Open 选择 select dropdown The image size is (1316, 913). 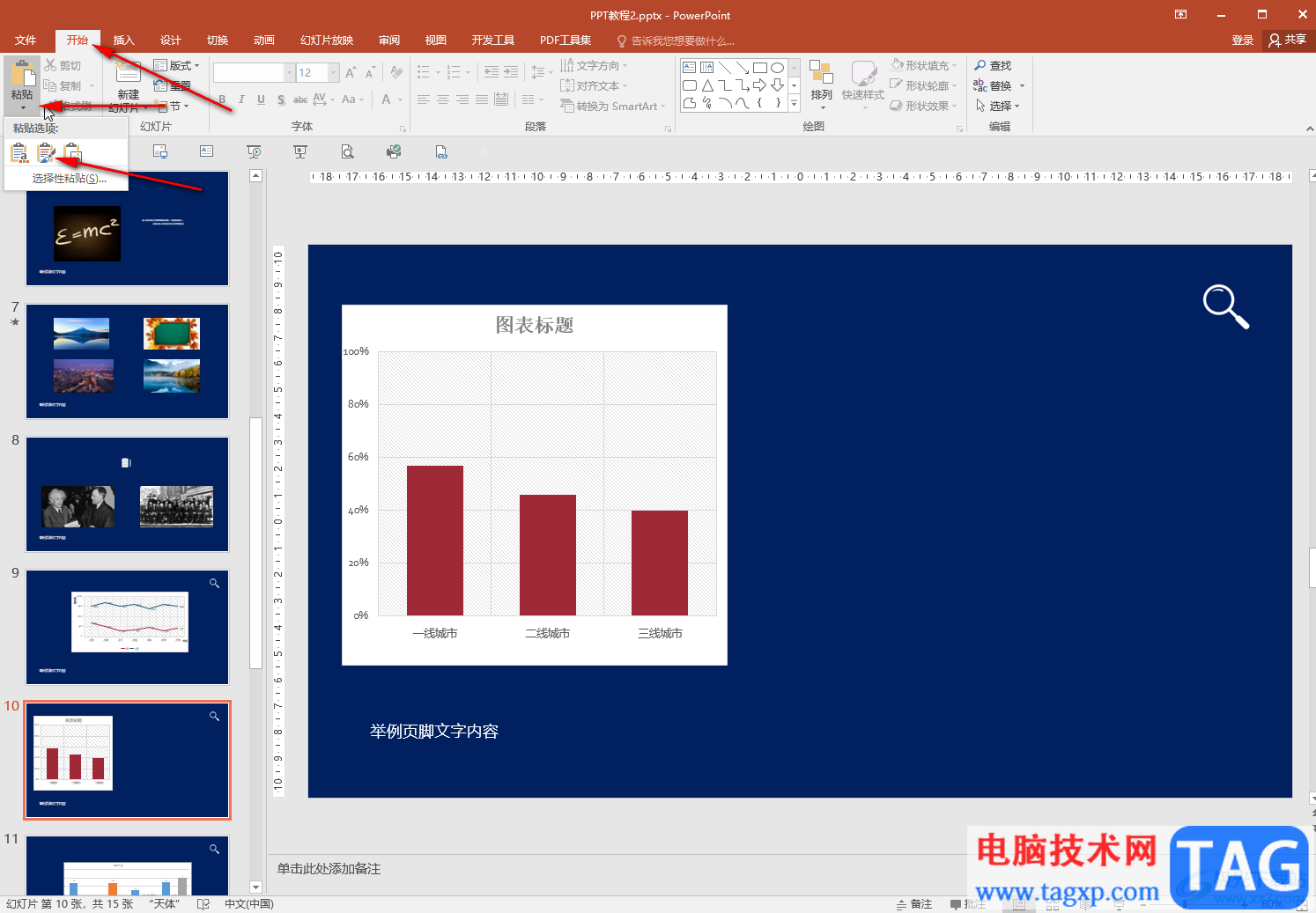997,106
